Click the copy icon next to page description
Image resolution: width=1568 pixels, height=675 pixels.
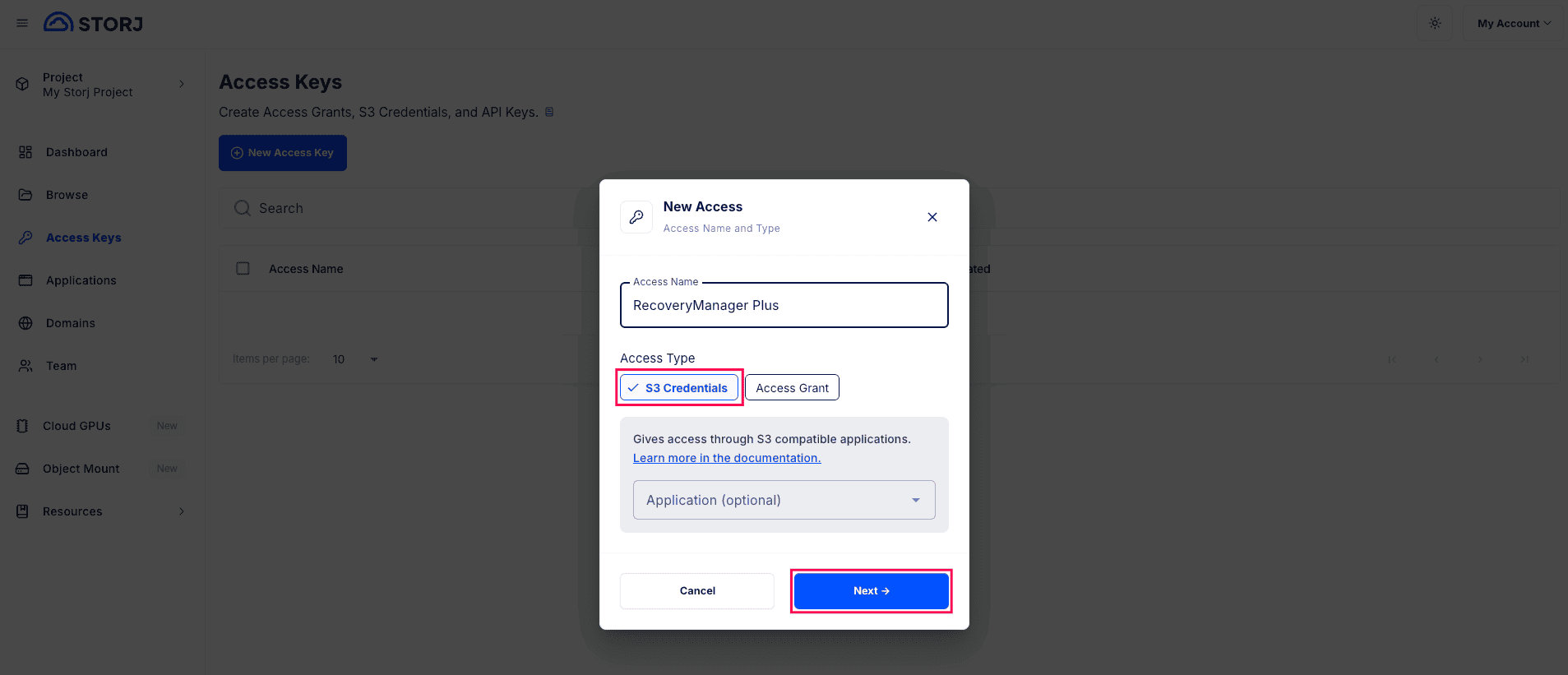pyautogui.click(x=549, y=111)
